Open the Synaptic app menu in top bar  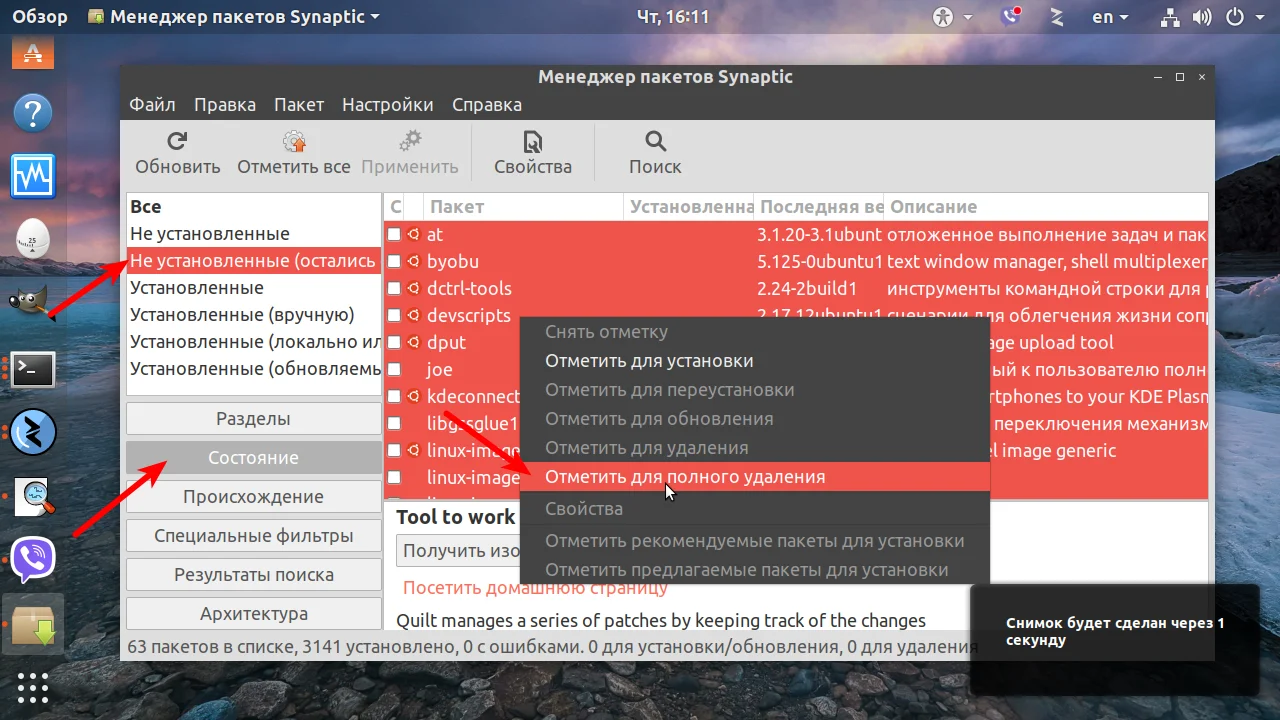pos(234,17)
